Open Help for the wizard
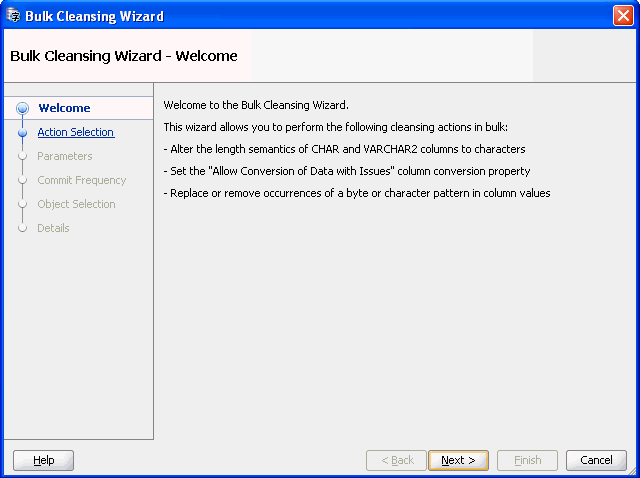Image resolution: width=640 pixels, height=478 pixels. click(x=43, y=460)
